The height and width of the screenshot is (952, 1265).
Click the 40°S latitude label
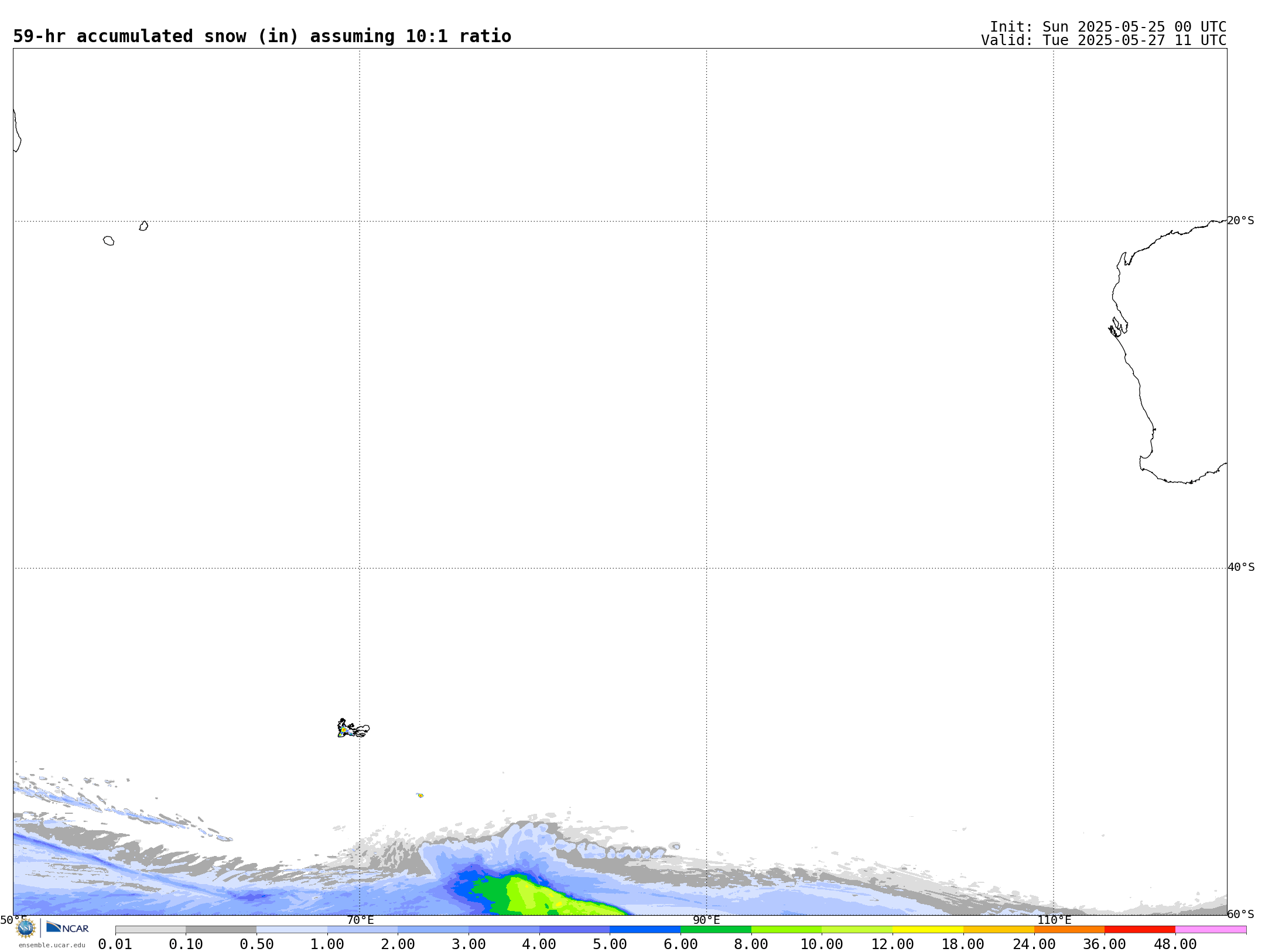pyautogui.click(x=1241, y=567)
